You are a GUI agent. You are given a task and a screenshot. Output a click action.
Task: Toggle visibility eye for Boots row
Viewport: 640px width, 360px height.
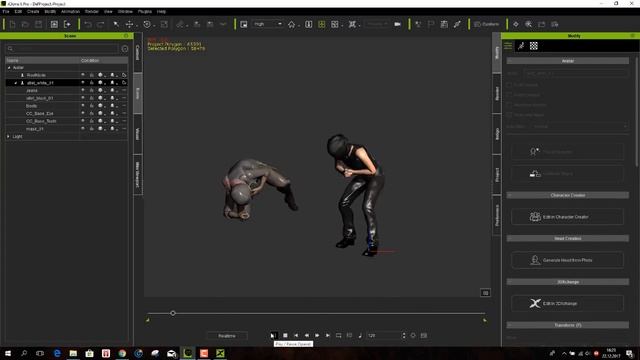83,106
